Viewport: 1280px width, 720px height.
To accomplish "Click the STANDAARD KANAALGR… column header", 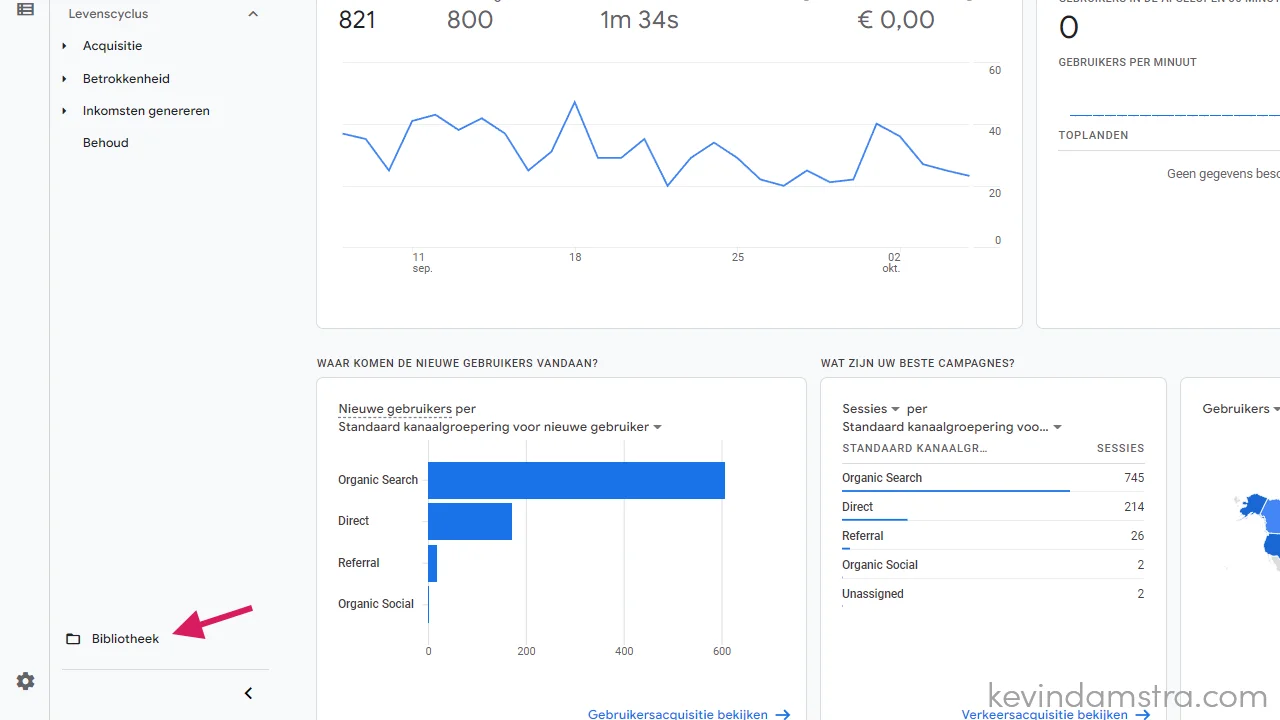I will (x=915, y=449).
